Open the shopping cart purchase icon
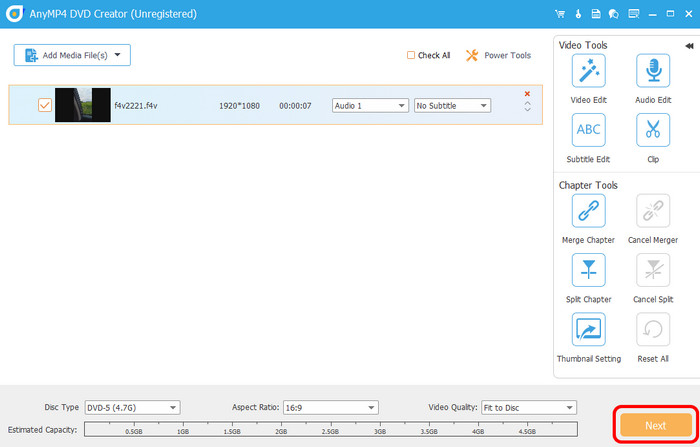This screenshot has width=700, height=447. coord(560,14)
